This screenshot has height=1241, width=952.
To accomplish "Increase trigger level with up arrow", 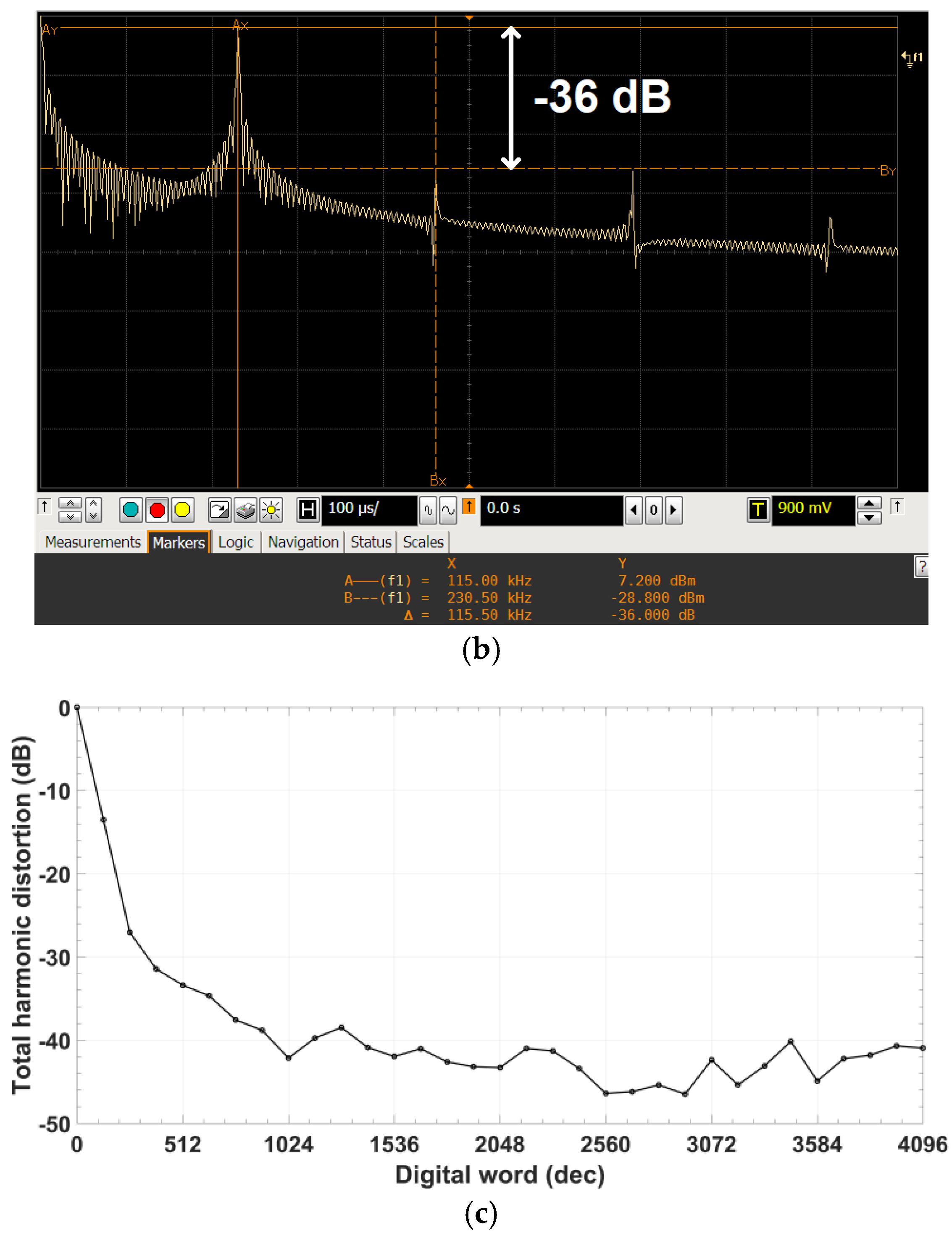I will 869,503.
